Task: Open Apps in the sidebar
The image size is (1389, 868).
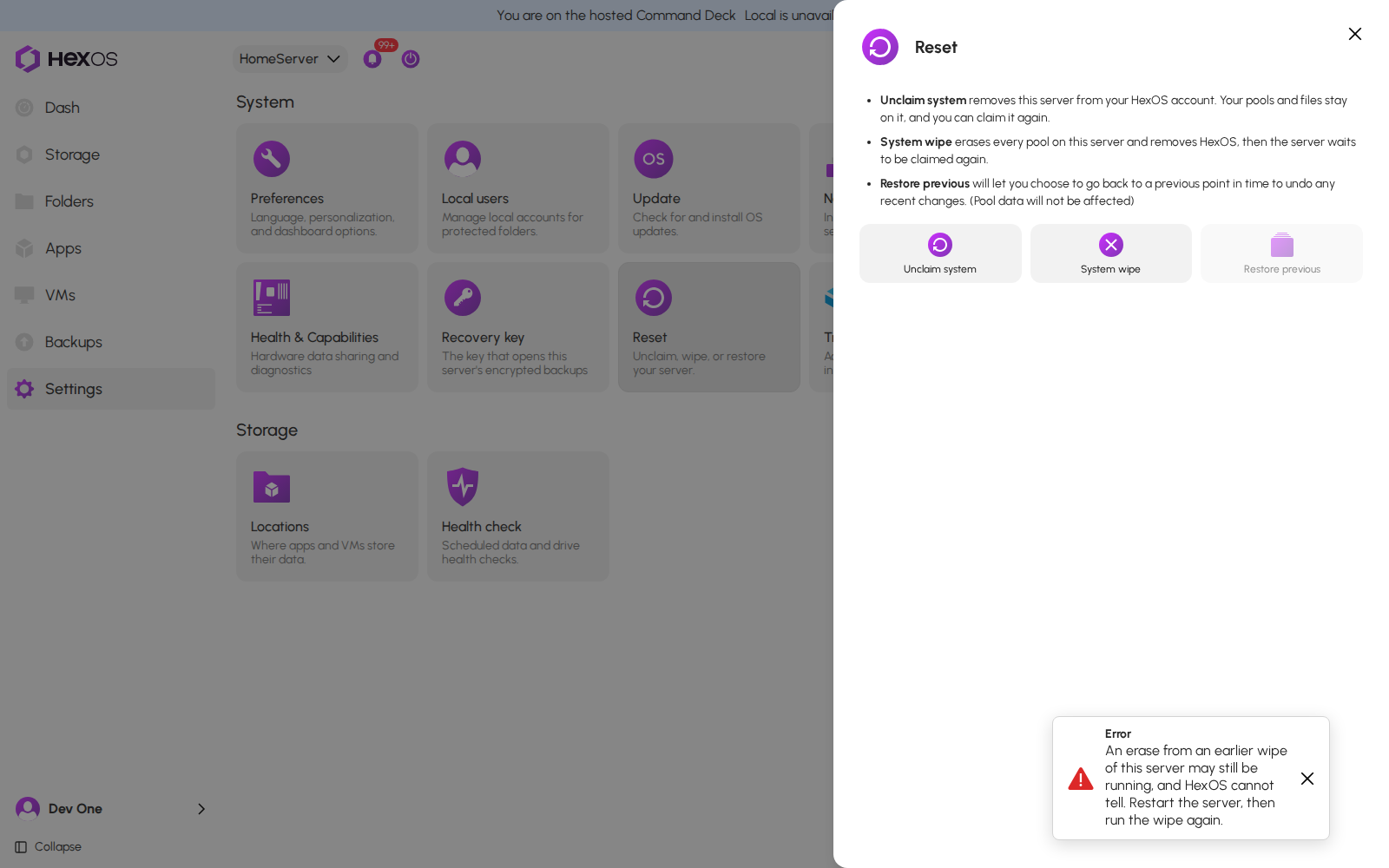Action: point(111,248)
